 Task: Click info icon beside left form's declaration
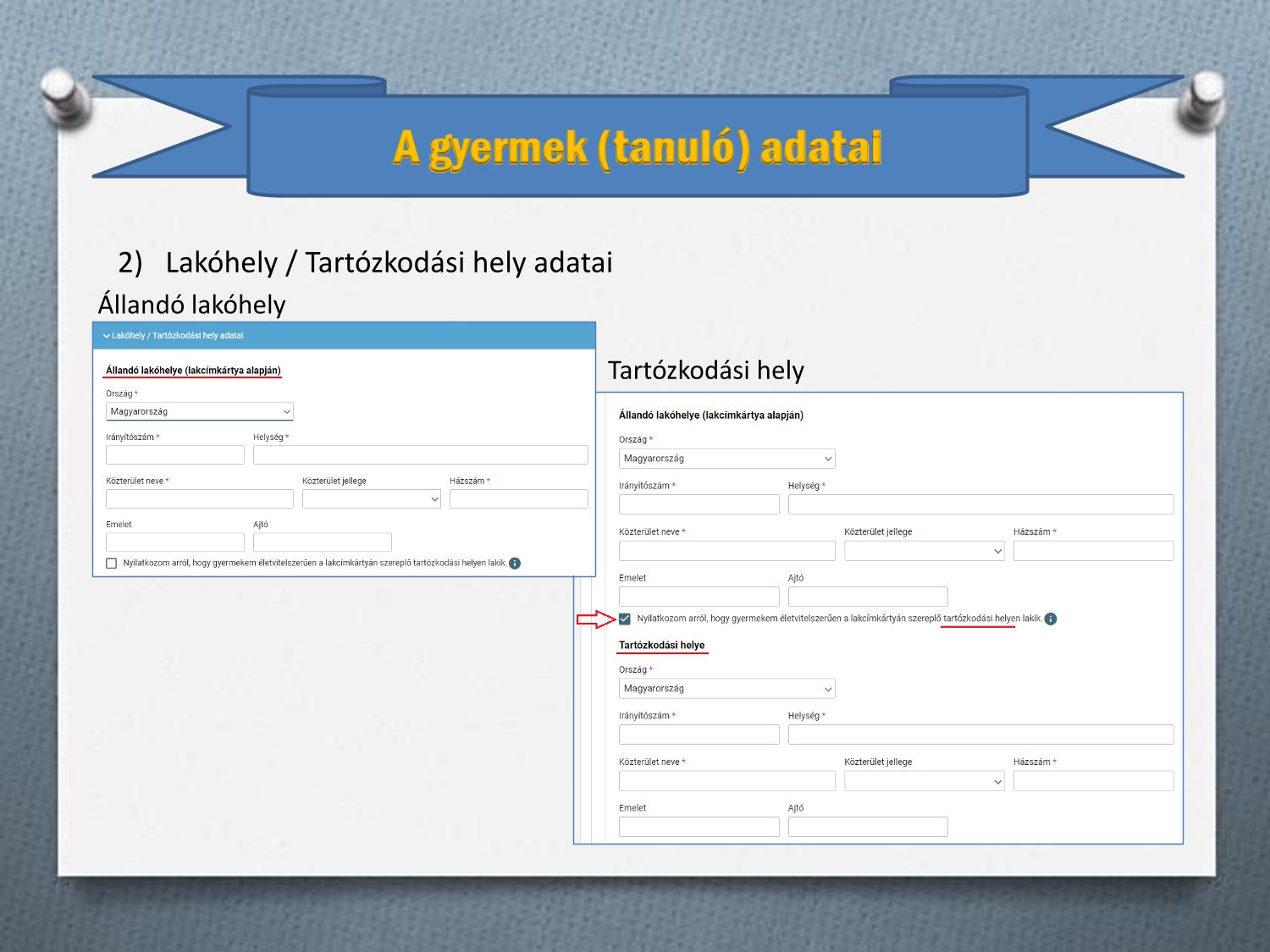515,564
